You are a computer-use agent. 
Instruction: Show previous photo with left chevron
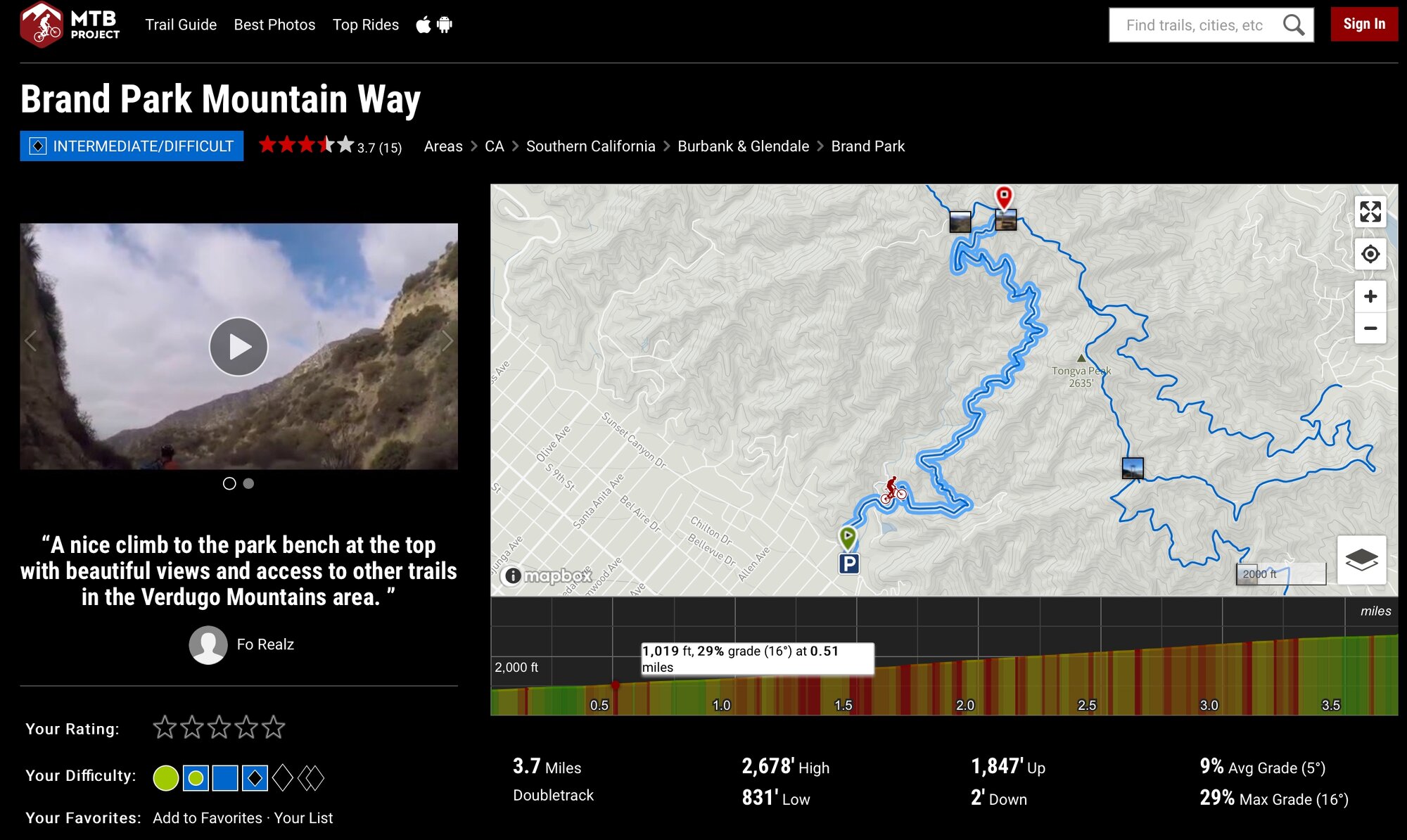coord(30,341)
